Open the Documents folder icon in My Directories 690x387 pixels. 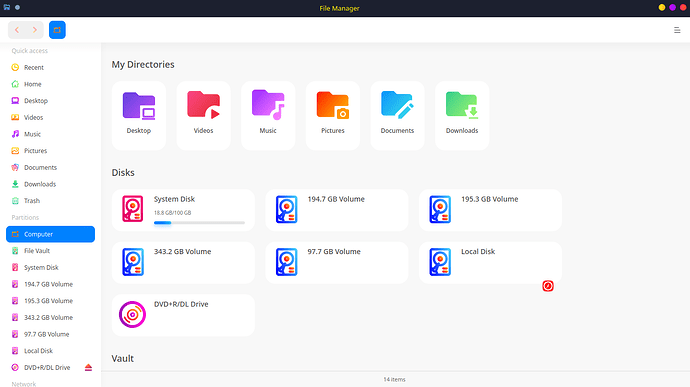tap(397, 105)
